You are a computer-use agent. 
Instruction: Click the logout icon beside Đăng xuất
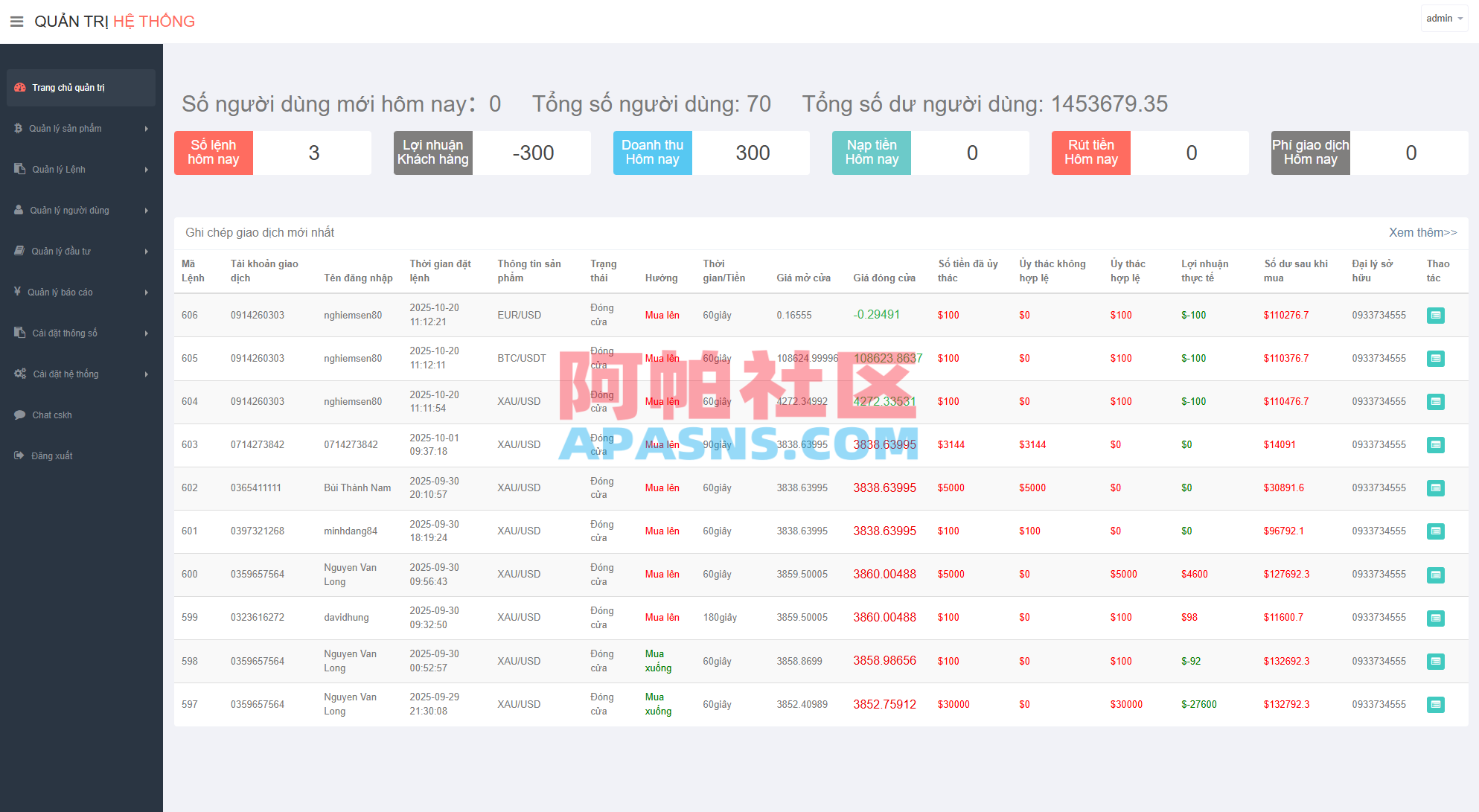pos(18,455)
